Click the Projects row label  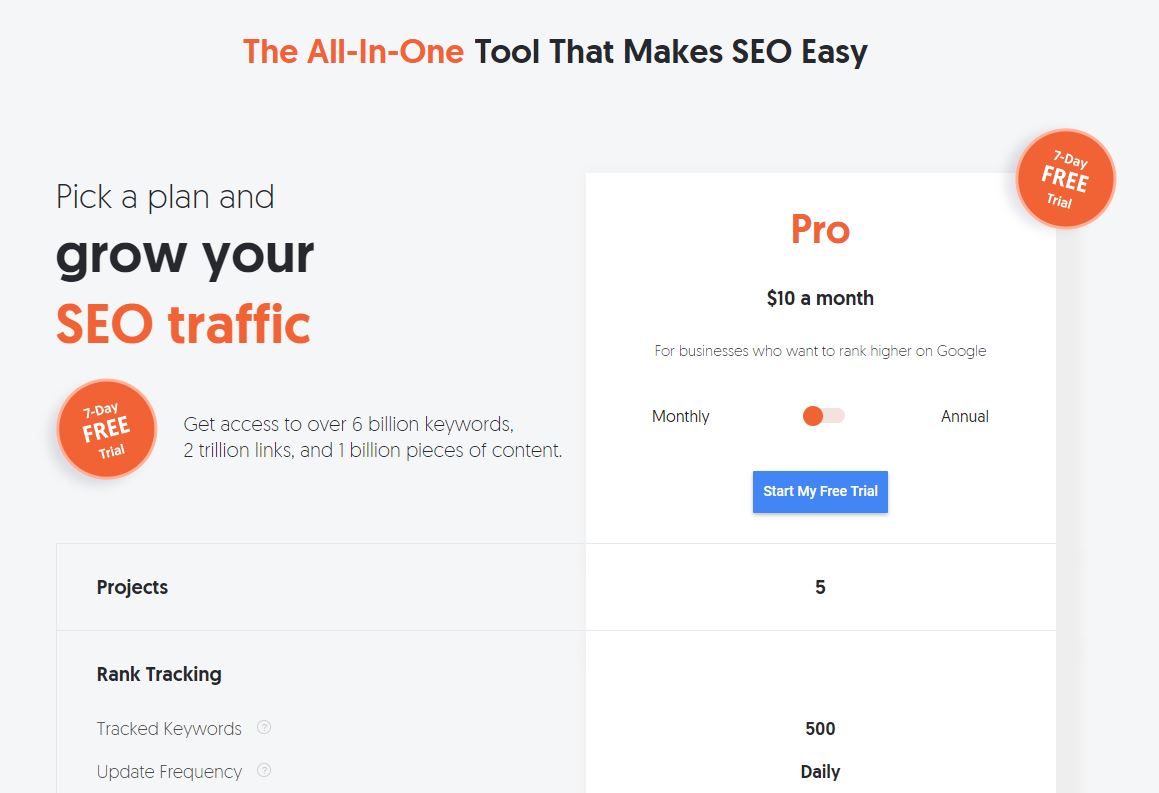[132, 587]
